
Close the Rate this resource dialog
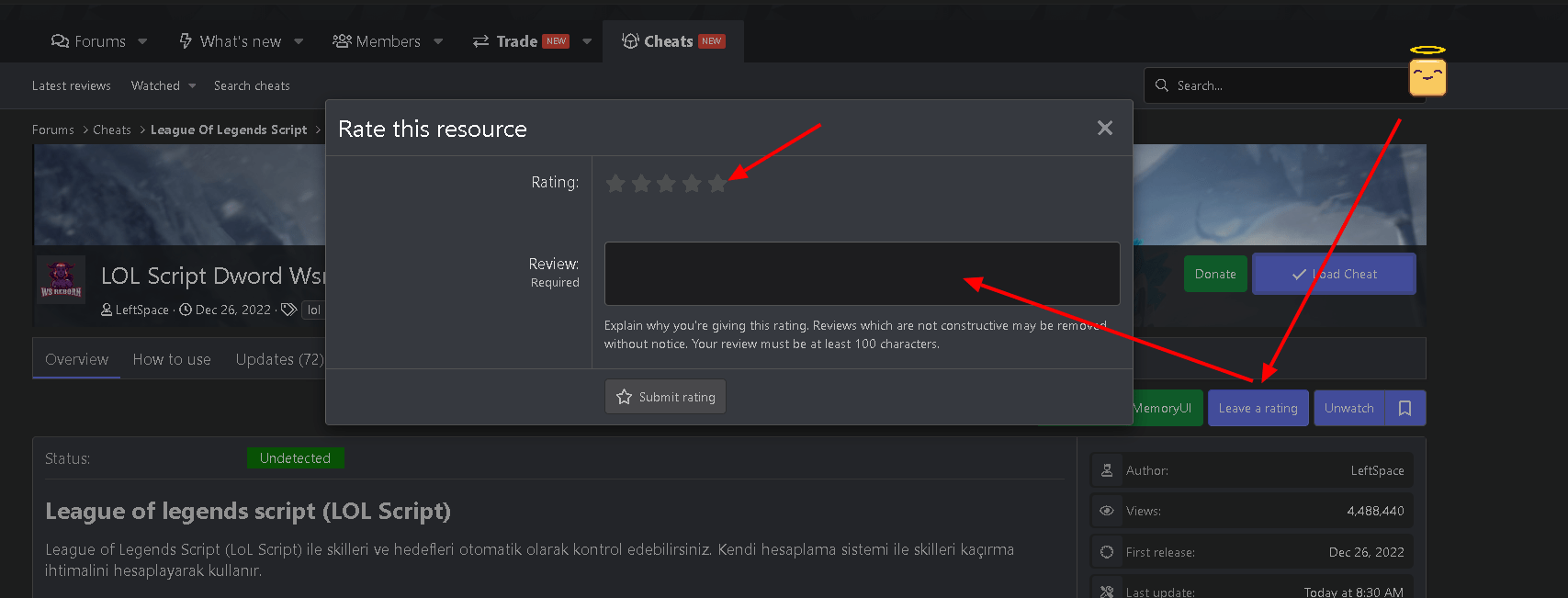[x=1105, y=128]
